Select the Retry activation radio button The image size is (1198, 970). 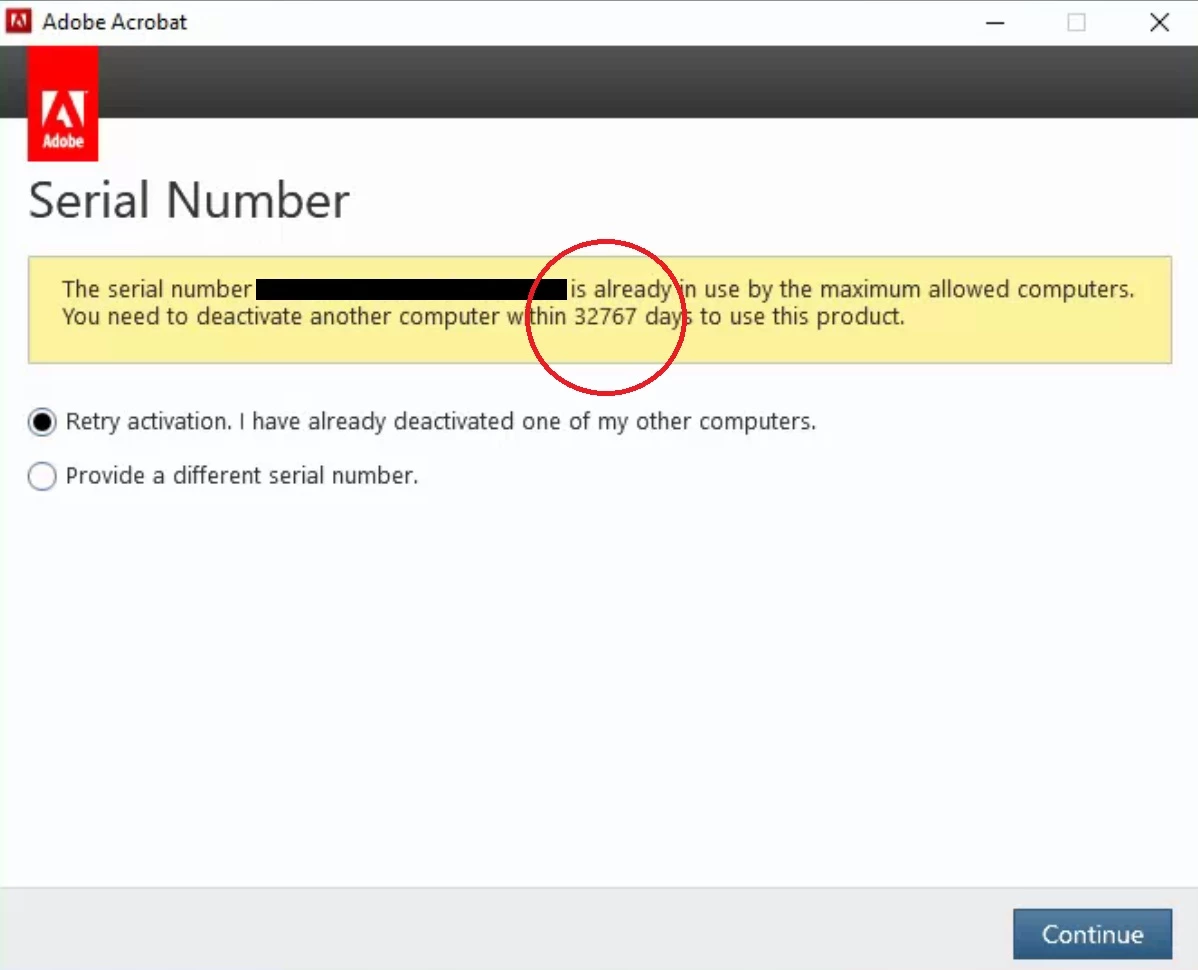[x=42, y=422]
